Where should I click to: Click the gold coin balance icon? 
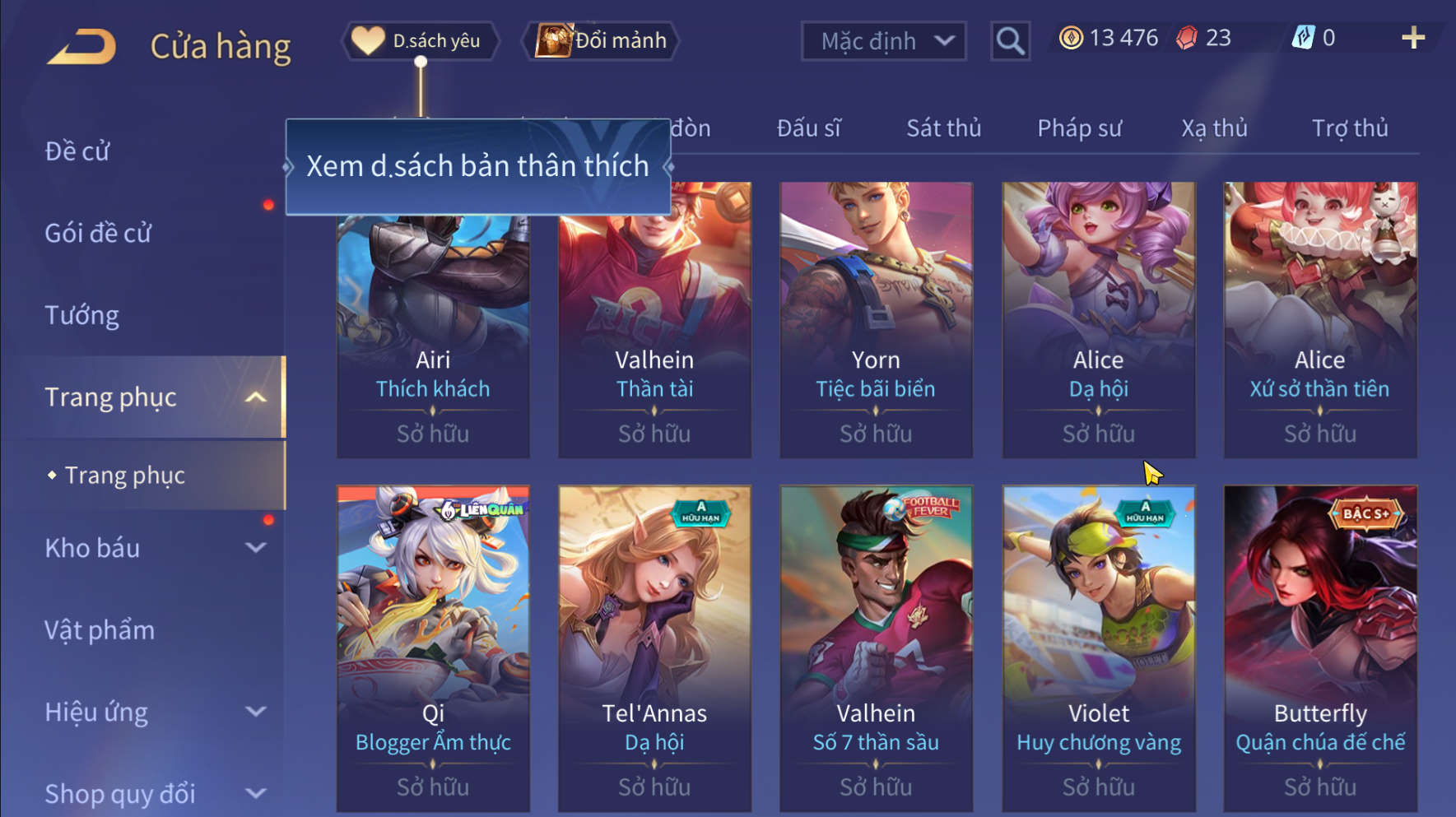click(x=1071, y=38)
